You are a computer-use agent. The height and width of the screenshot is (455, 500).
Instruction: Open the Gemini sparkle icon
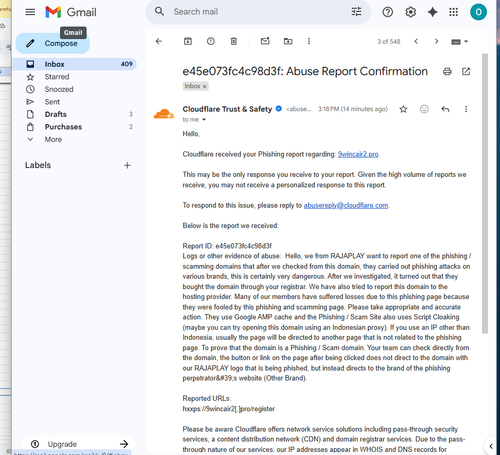coord(432,12)
